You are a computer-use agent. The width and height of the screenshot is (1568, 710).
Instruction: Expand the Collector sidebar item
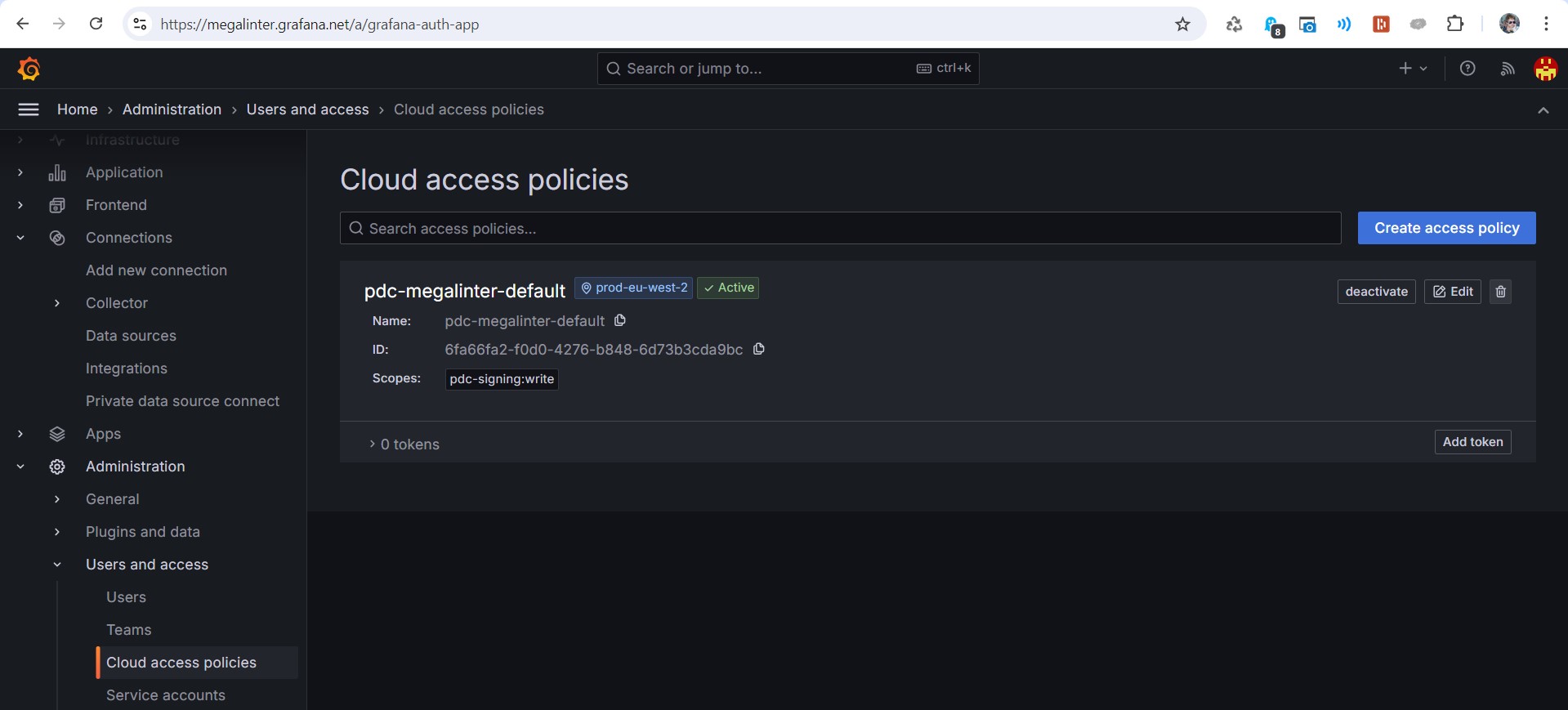pyautogui.click(x=57, y=303)
